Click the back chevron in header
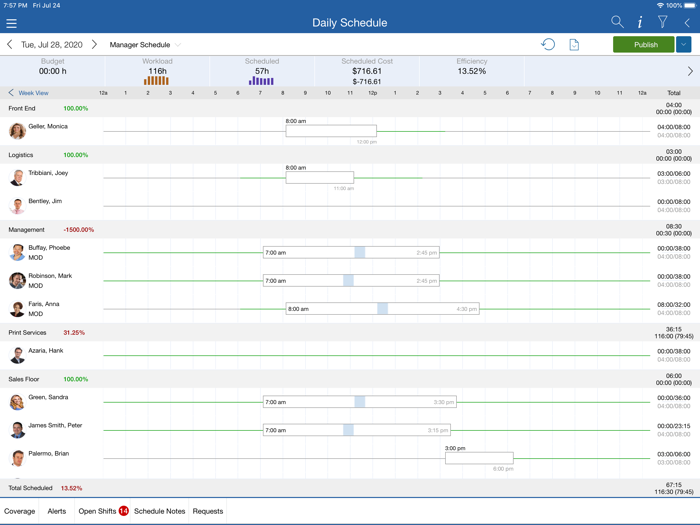The height and width of the screenshot is (525, 700). pos(687,22)
